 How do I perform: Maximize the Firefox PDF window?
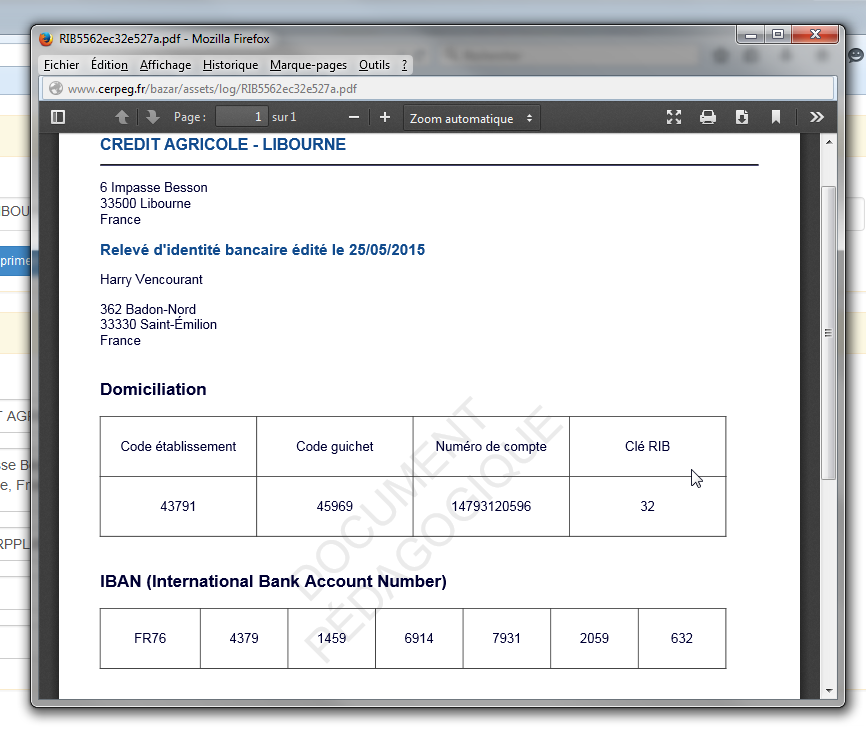(x=778, y=35)
